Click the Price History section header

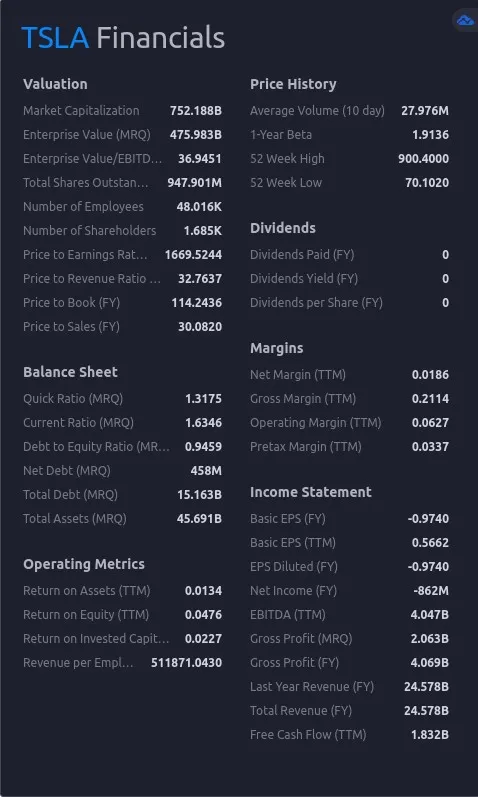pyautogui.click(x=293, y=84)
